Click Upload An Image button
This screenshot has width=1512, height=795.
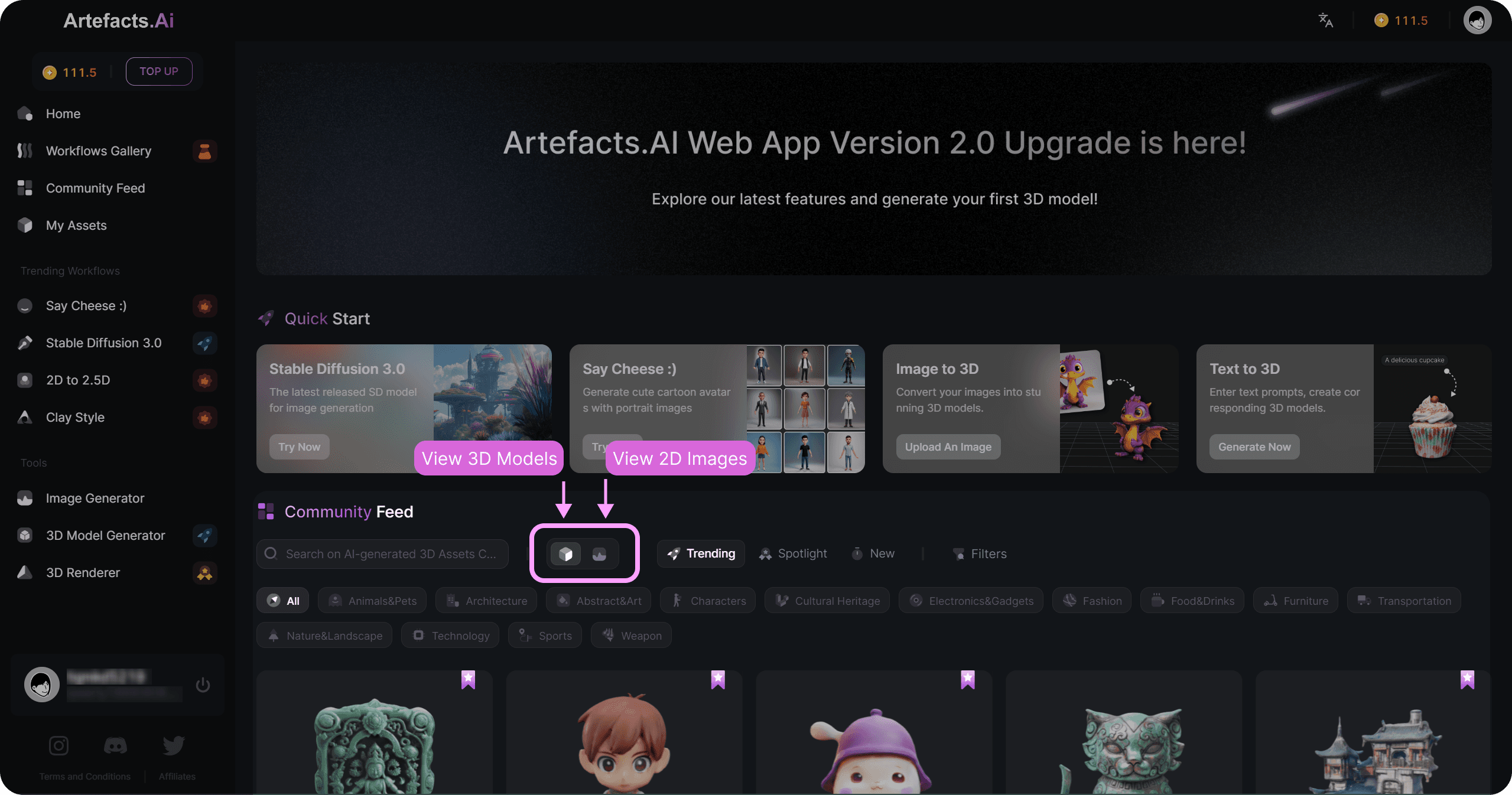pyautogui.click(x=948, y=447)
